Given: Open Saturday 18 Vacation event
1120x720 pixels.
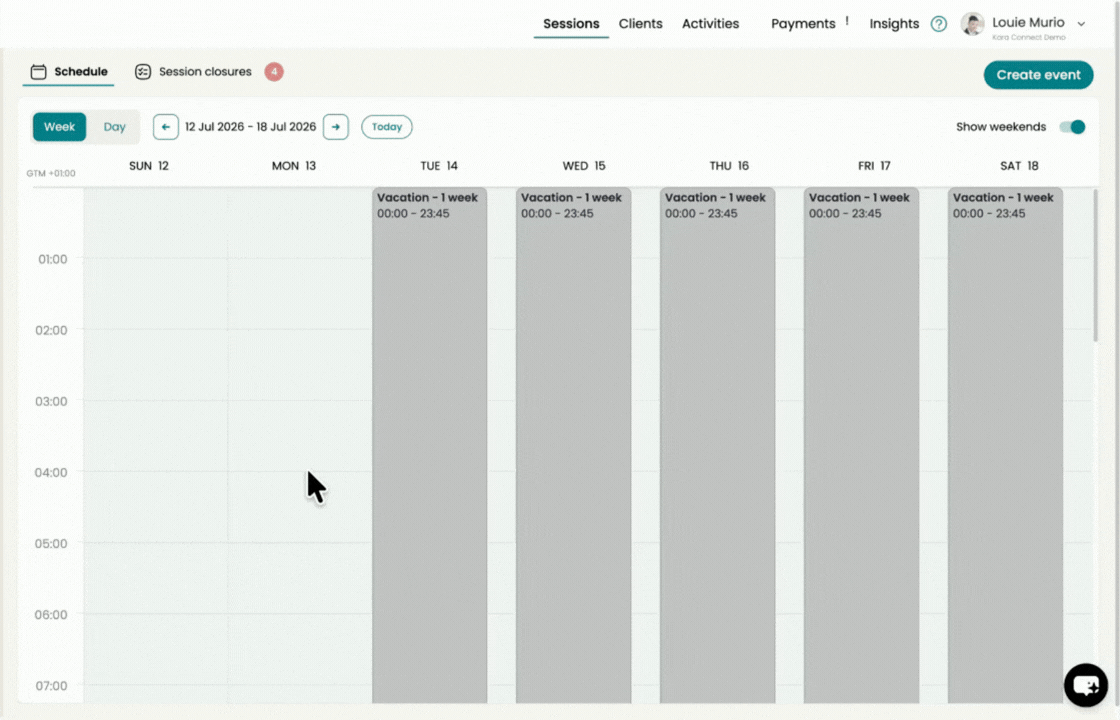Looking at the screenshot, I should click(1005, 445).
